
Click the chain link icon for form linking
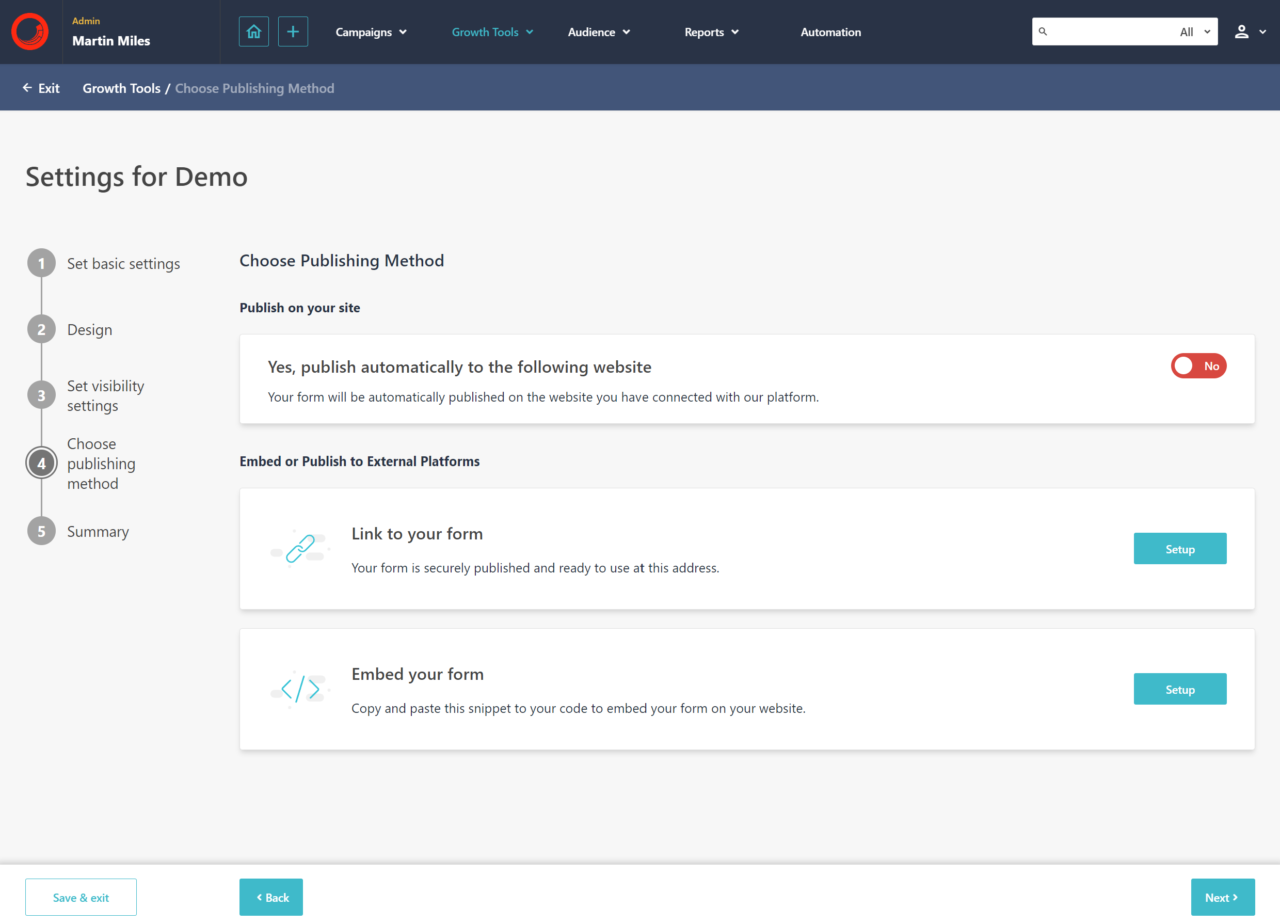point(298,548)
